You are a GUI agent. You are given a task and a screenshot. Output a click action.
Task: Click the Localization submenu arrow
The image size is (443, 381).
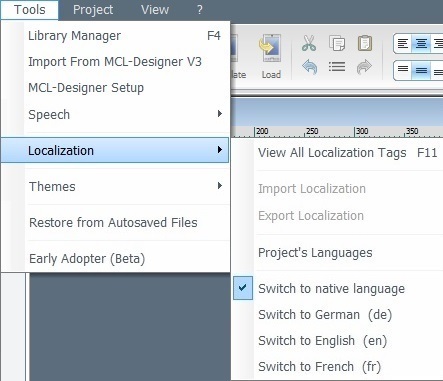pos(220,150)
